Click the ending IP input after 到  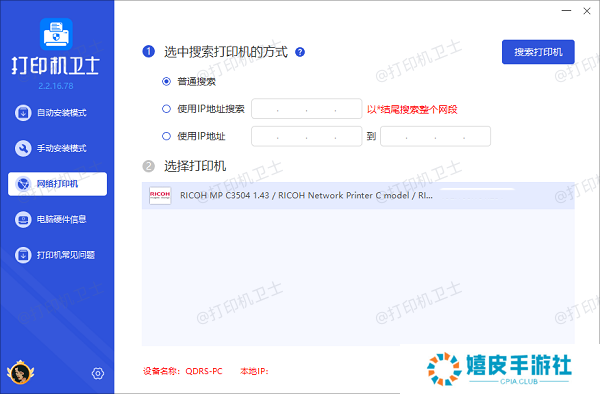click(x=435, y=136)
